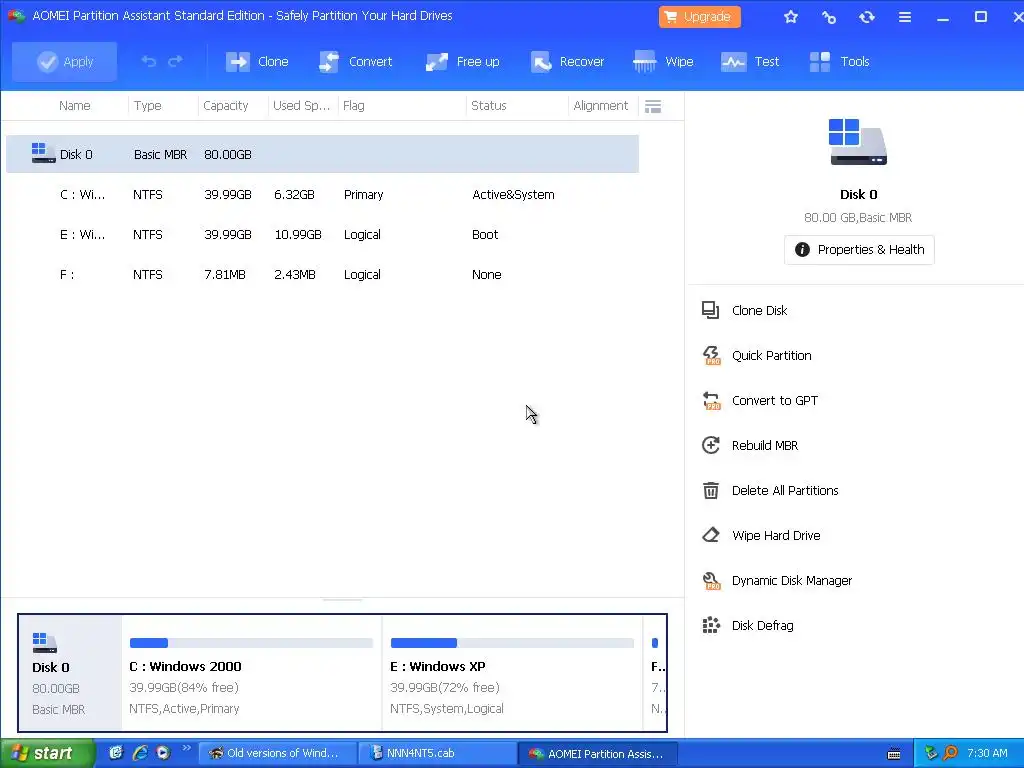Viewport: 1024px width, 768px height.
Task: Click the Quick Partition label
Action: [771, 355]
